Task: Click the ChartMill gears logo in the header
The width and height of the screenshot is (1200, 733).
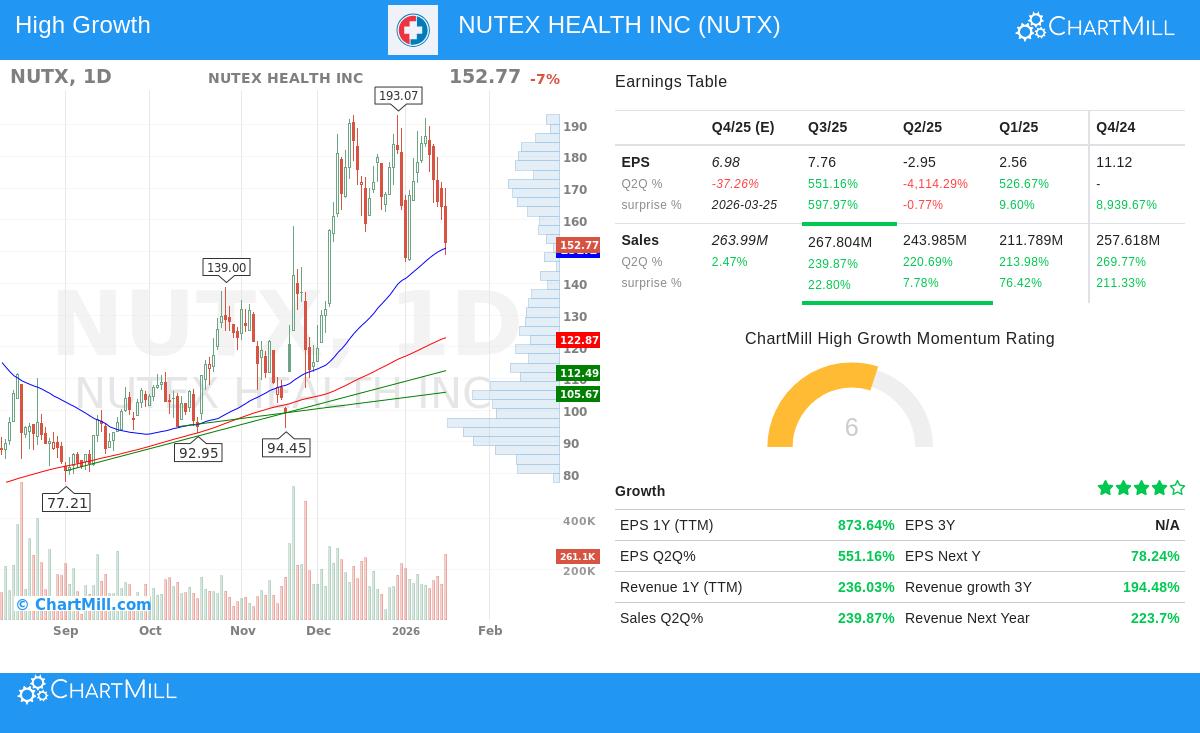Action: tap(1030, 26)
